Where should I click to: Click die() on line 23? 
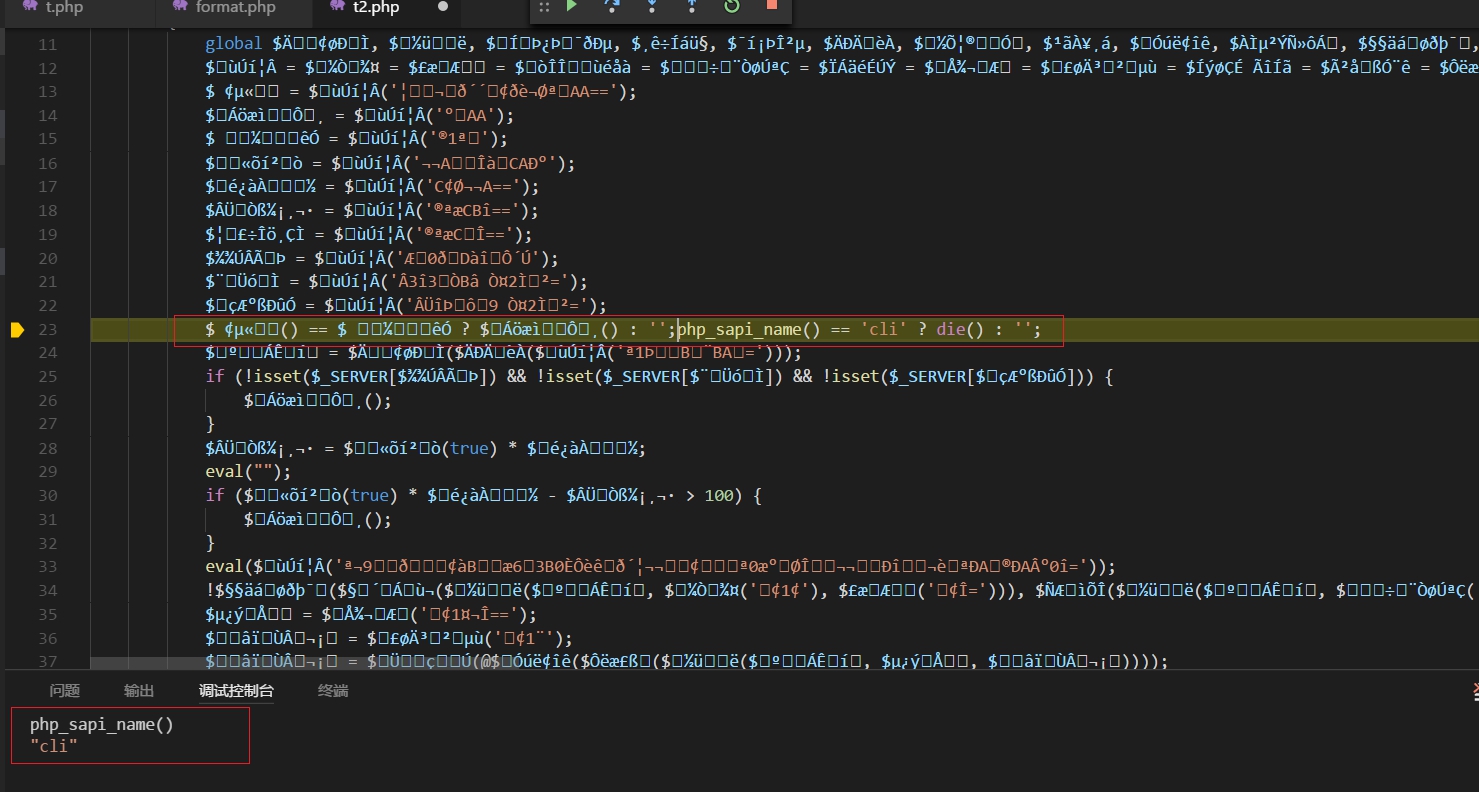pyautogui.click(x=961, y=329)
